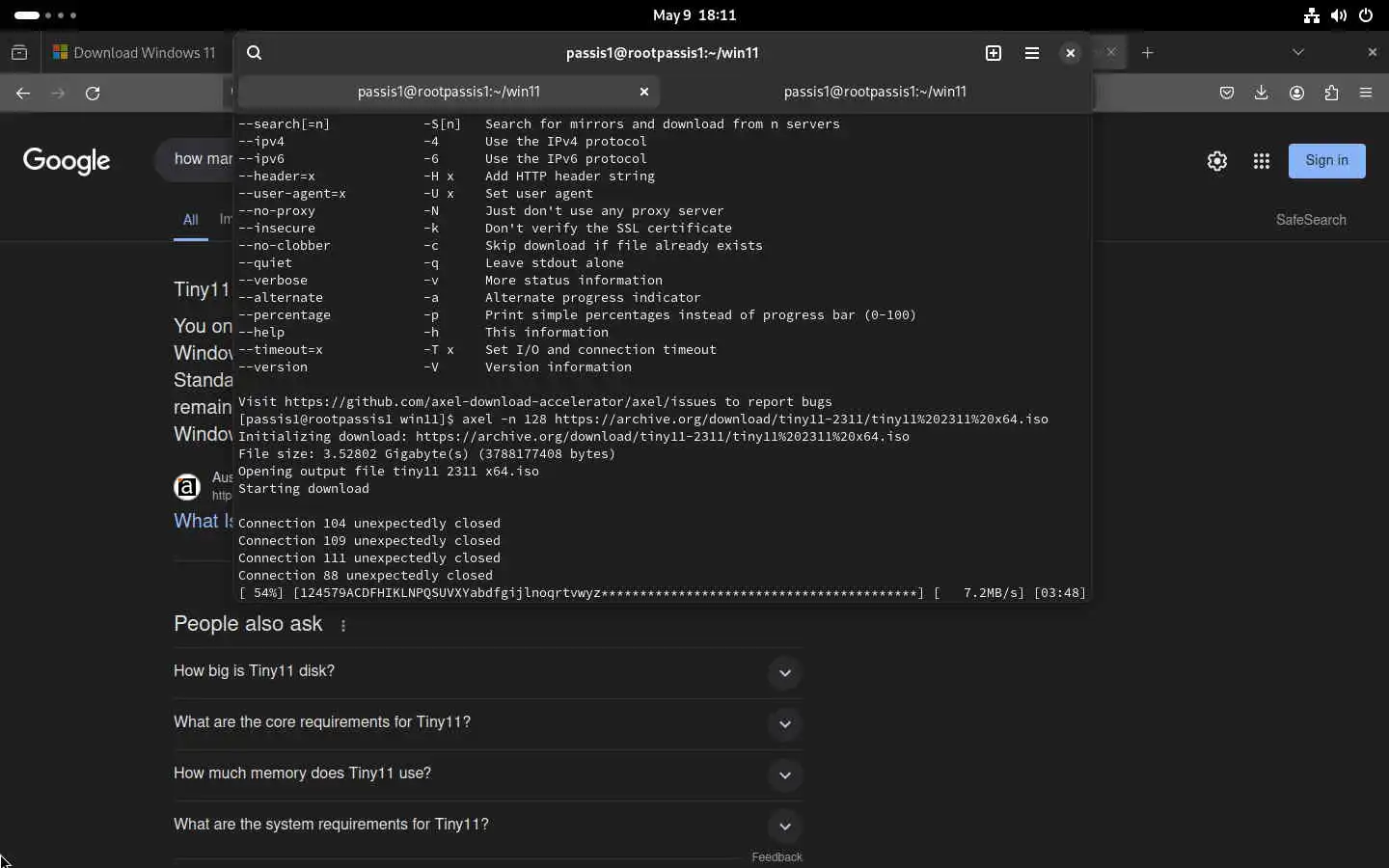Click 'Initializing download' terminal line
Viewport: 1389px width, 868px height.
[x=574, y=437]
